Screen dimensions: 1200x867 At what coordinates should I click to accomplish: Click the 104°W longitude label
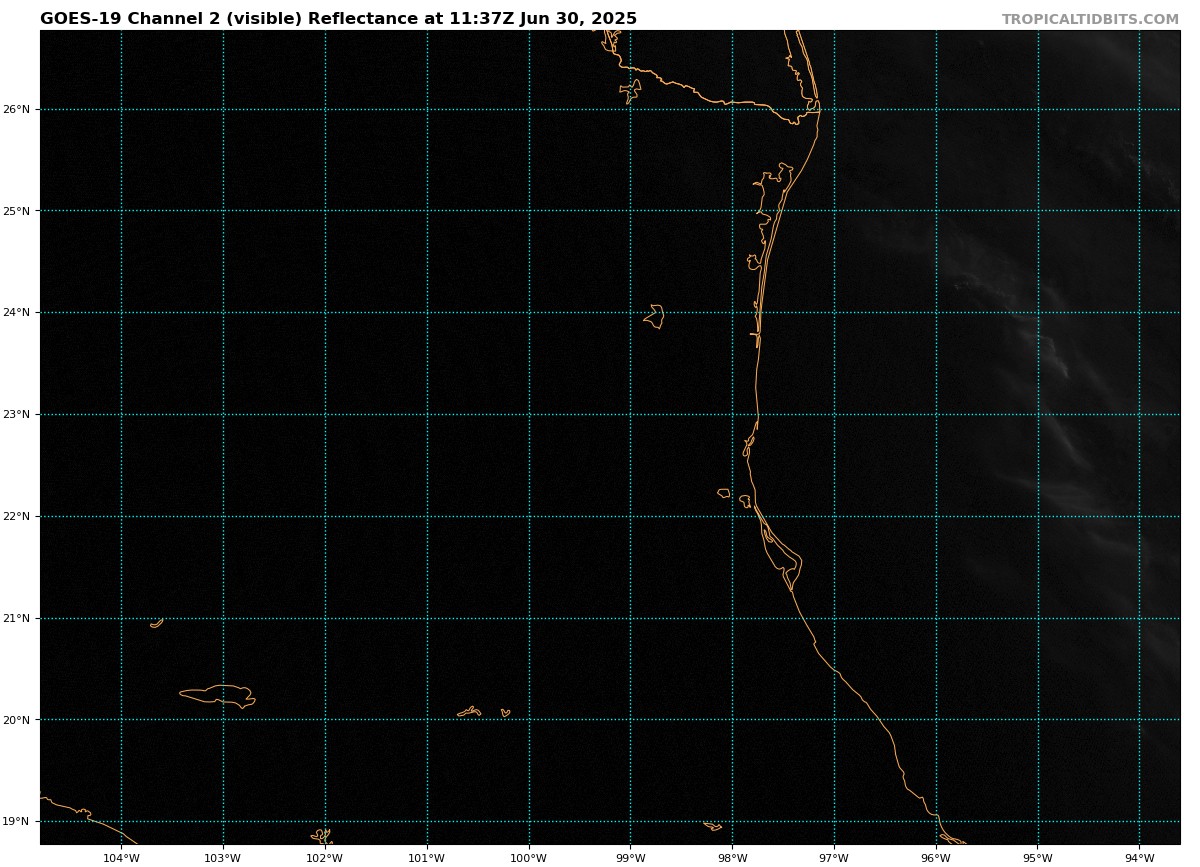pyautogui.click(x=121, y=858)
